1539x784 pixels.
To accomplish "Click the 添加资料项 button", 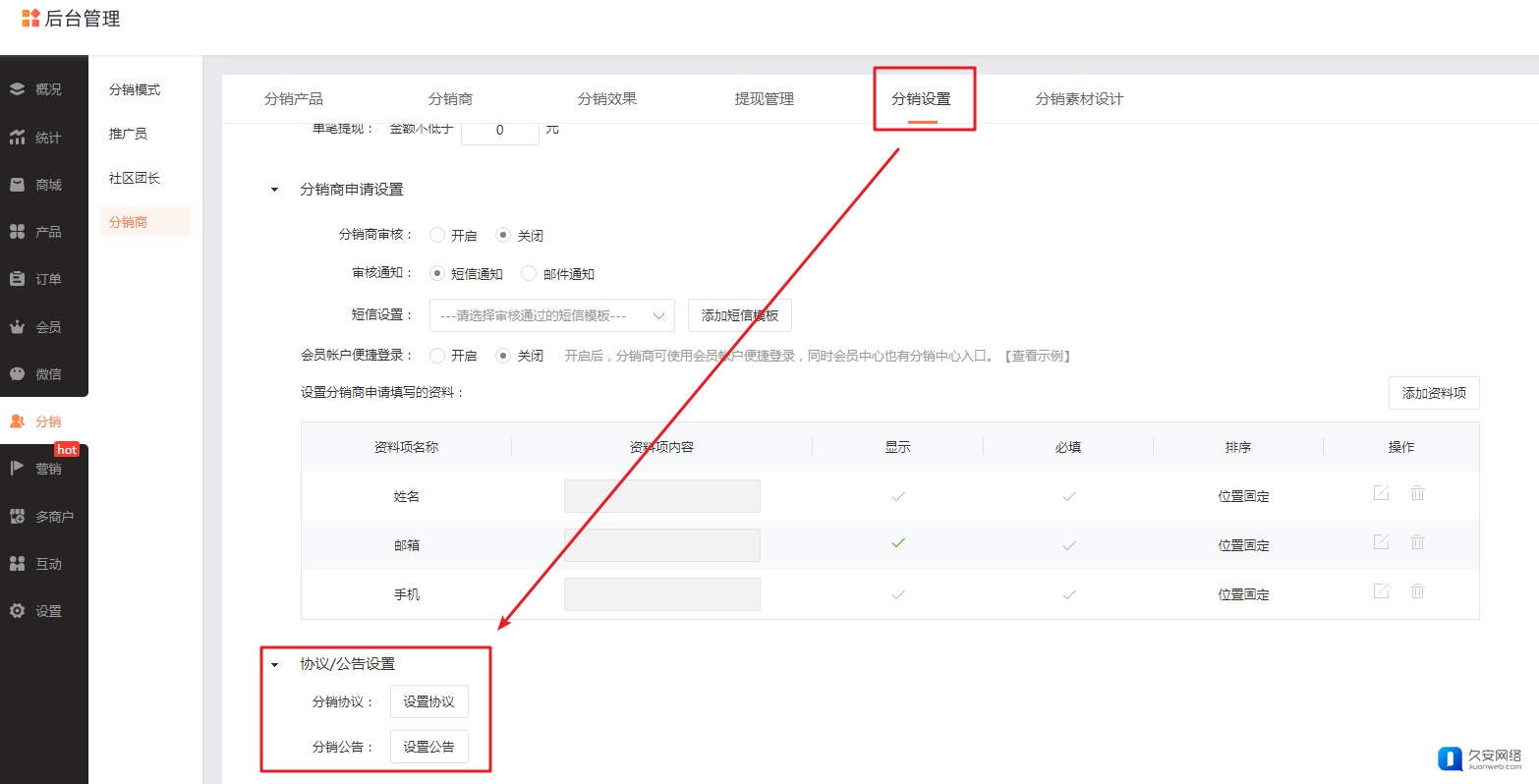I will point(1434,393).
